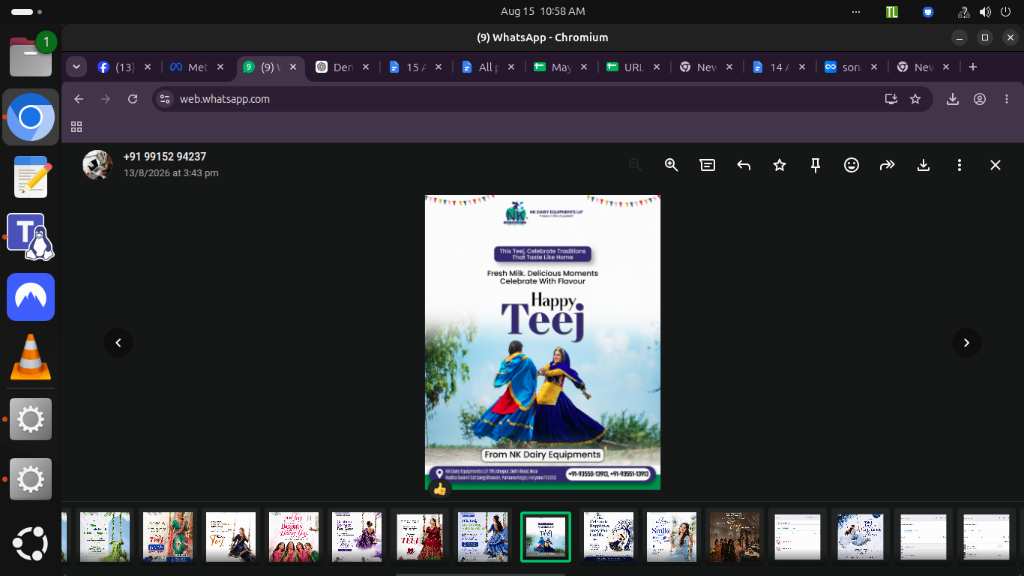1024x576 pixels.
Task: React with the emoji smiley icon
Action: coord(851,165)
